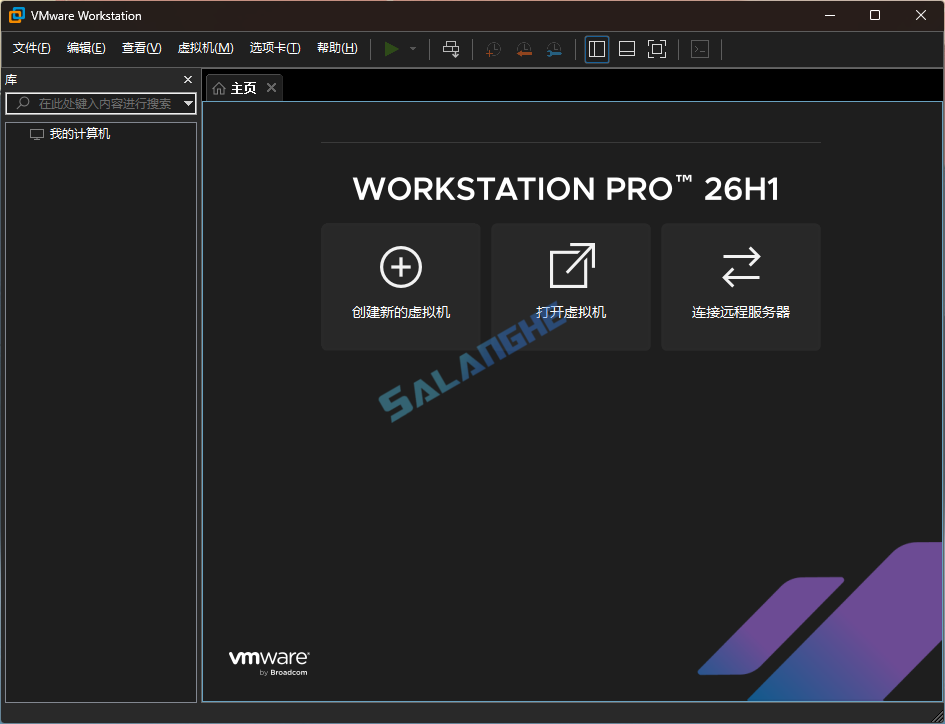The image size is (945, 724).
Task: Click the send Ctrl+Alt+Del icon
Action: tap(451, 49)
